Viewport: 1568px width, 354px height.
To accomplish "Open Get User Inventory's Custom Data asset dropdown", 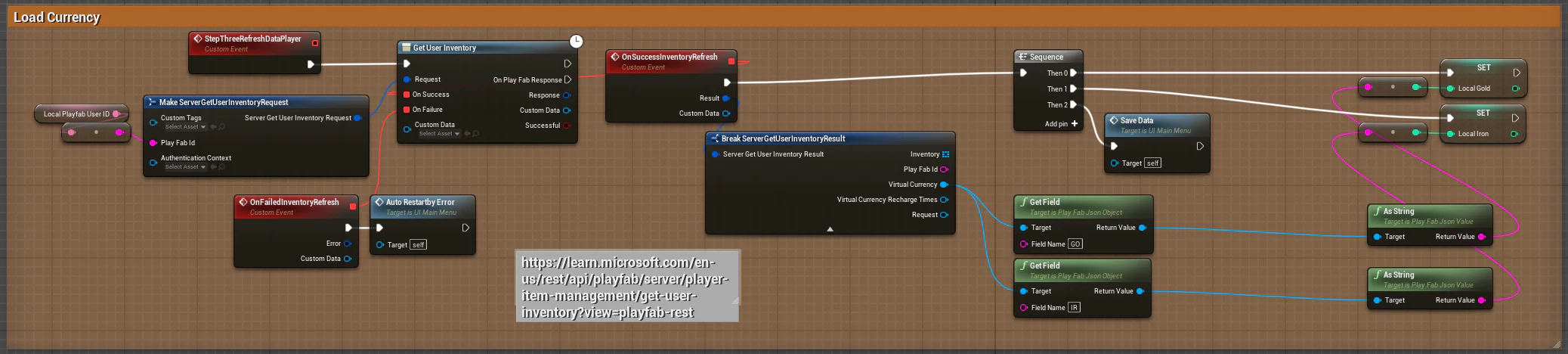I will tap(440, 134).
